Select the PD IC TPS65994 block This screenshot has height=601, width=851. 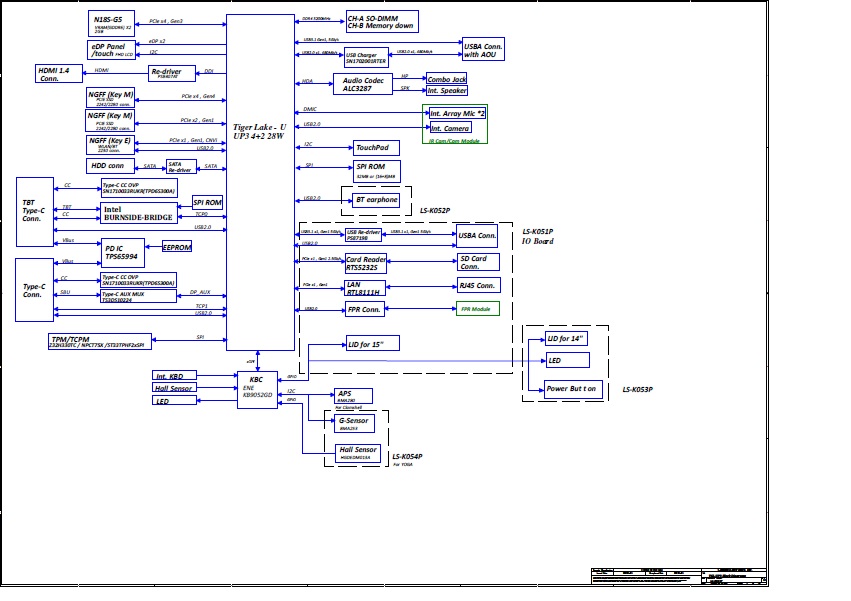[x=123, y=253]
